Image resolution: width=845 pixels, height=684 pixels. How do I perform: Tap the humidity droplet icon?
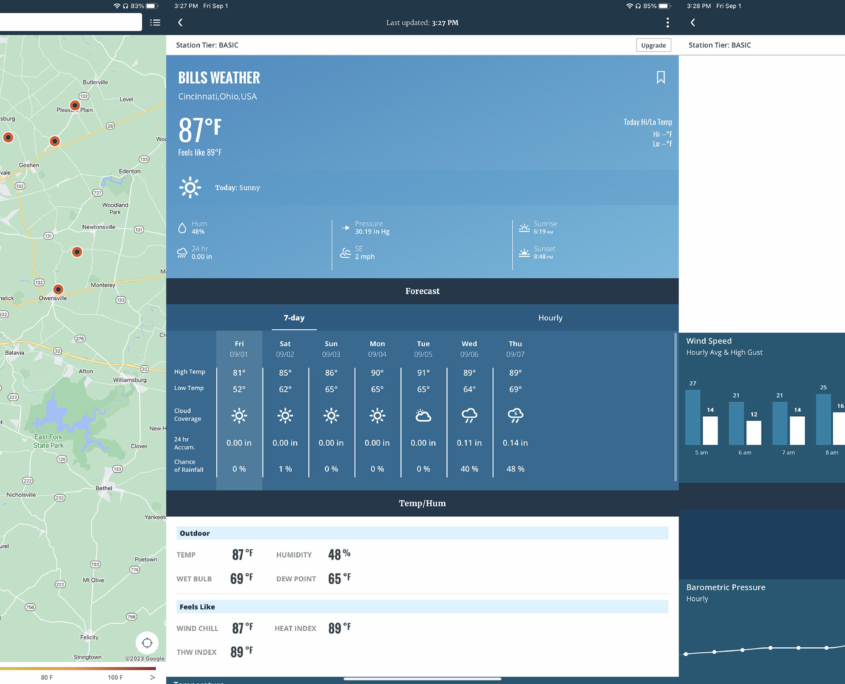tap(184, 227)
